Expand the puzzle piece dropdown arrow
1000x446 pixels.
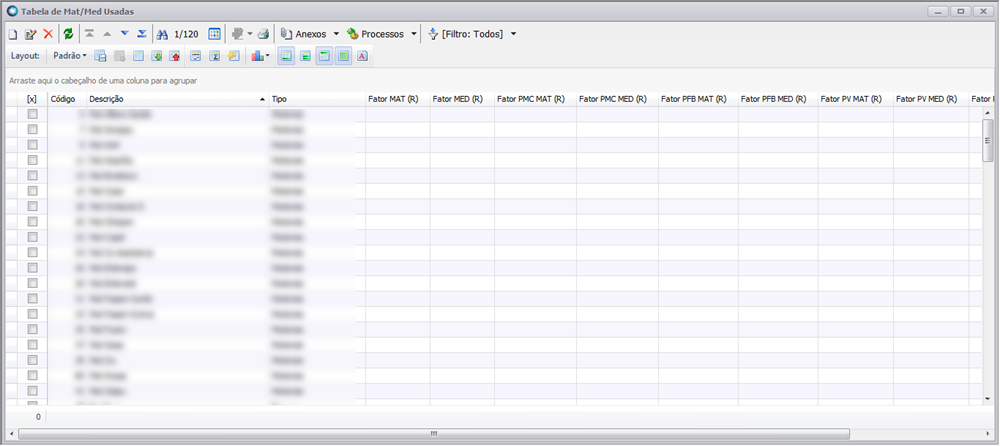tap(250, 34)
